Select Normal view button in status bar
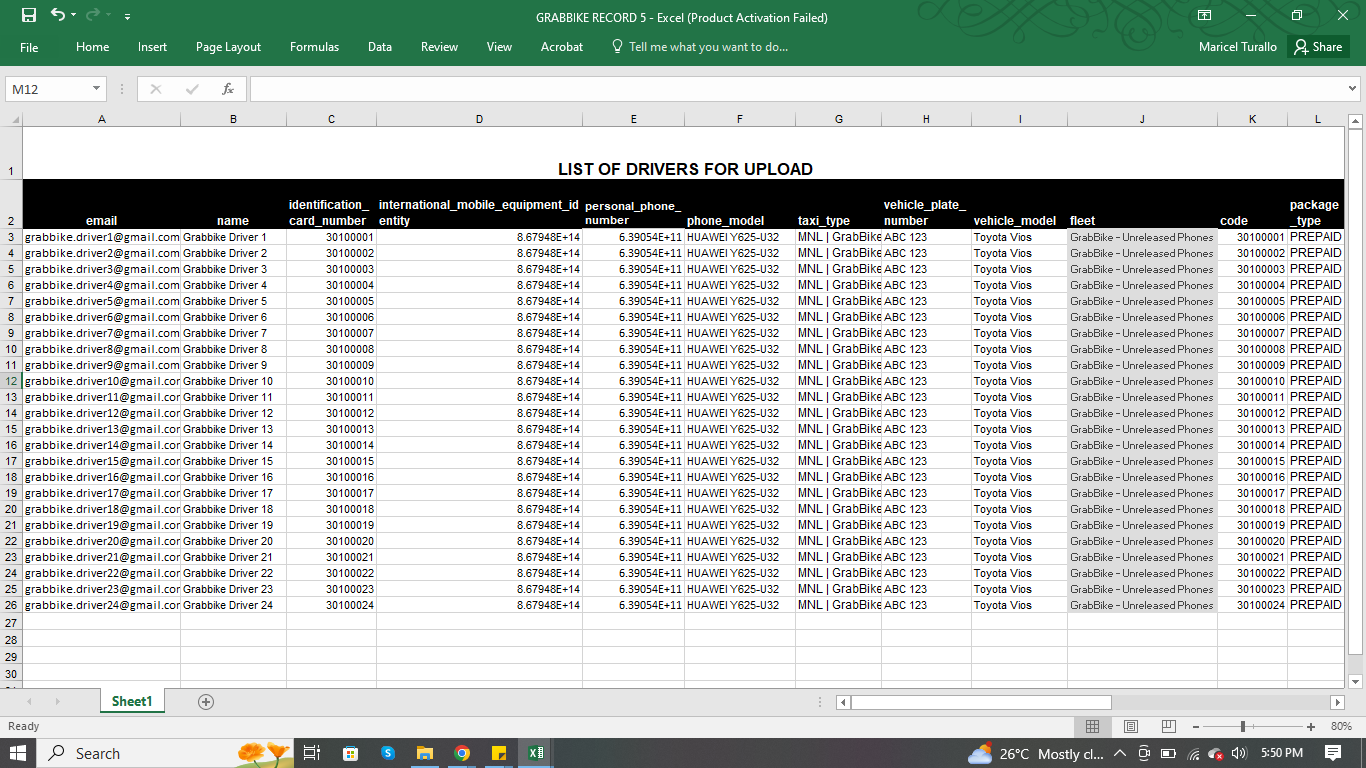 pyautogui.click(x=1093, y=726)
